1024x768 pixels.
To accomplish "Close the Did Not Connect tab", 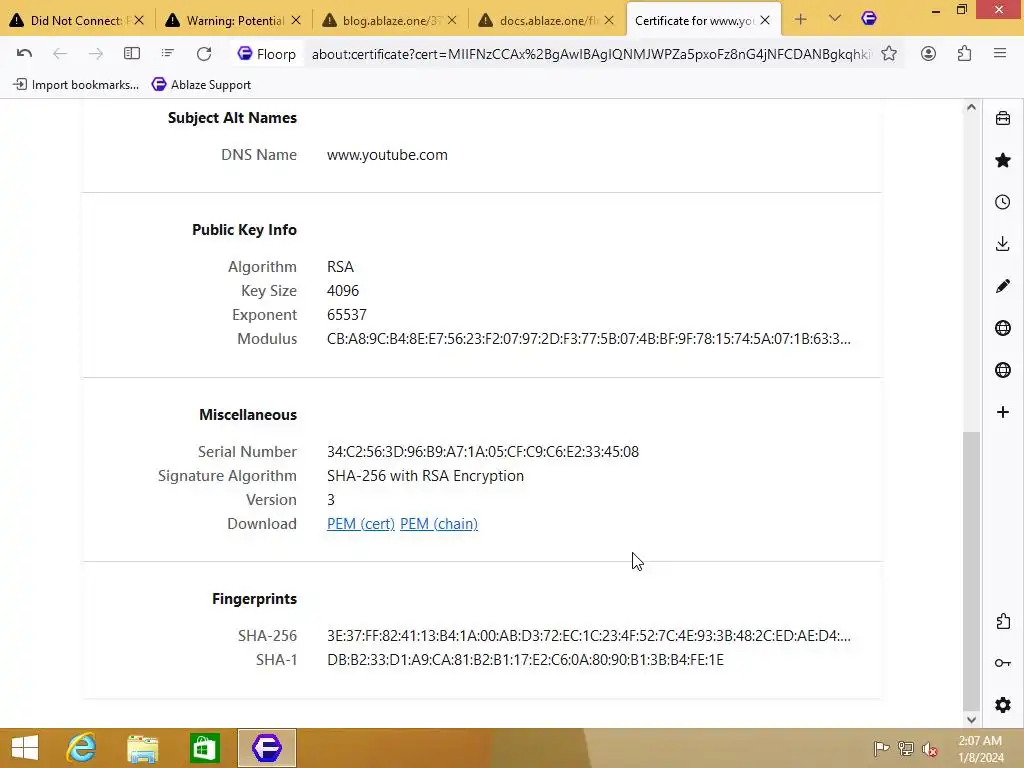I will pyautogui.click(x=139, y=20).
